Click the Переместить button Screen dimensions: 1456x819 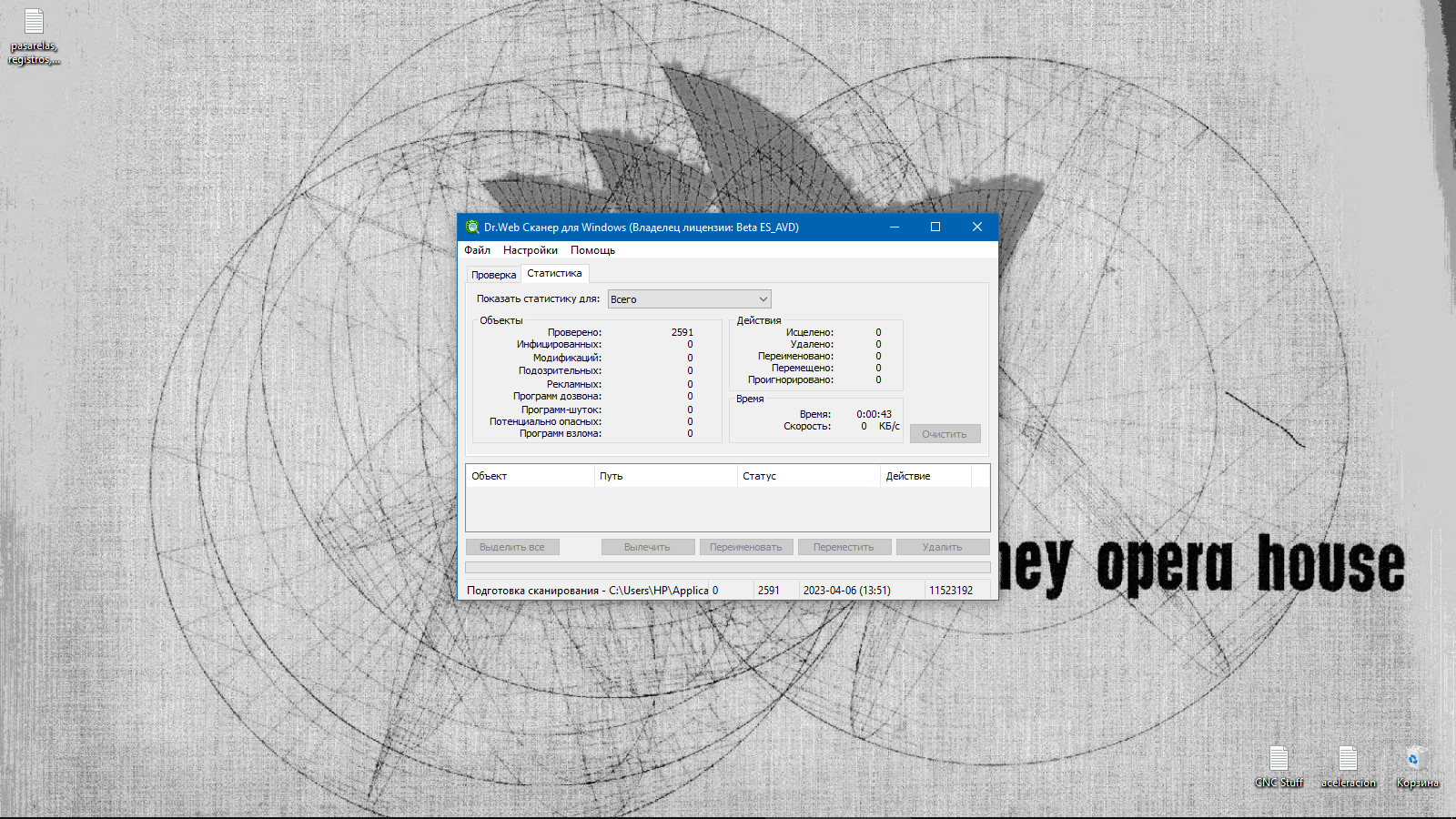(x=844, y=547)
